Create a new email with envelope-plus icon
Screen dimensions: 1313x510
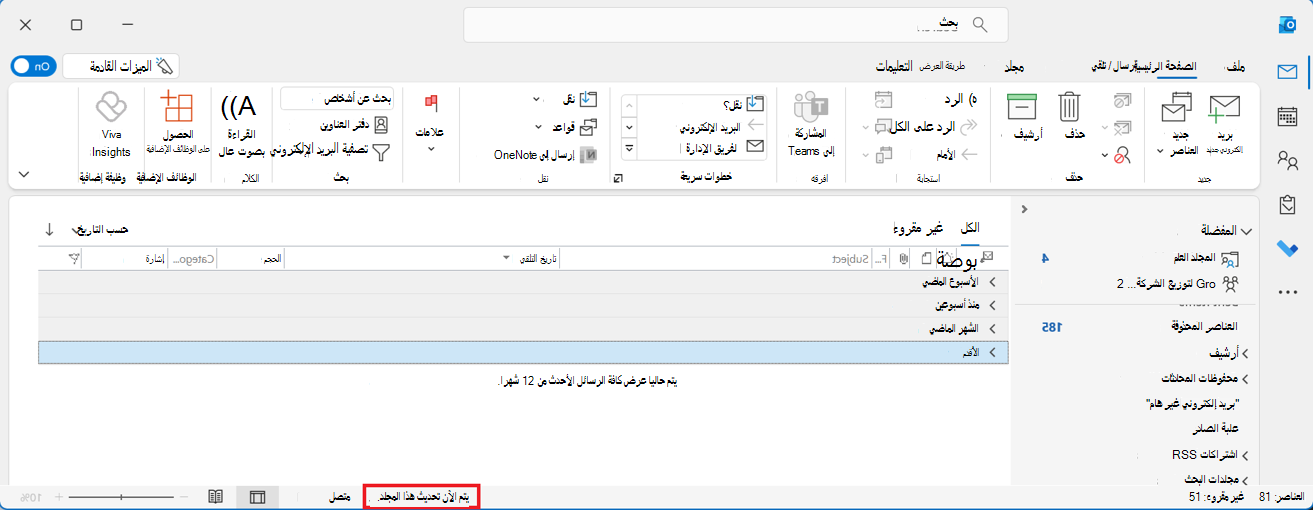(x=1224, y=107)
